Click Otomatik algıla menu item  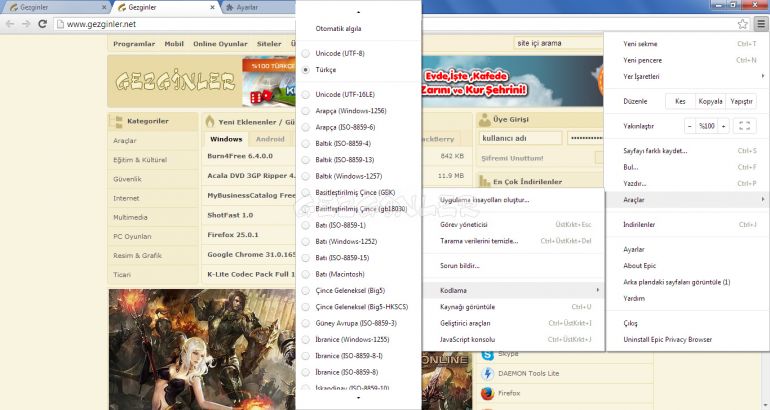tap(338, 28)
